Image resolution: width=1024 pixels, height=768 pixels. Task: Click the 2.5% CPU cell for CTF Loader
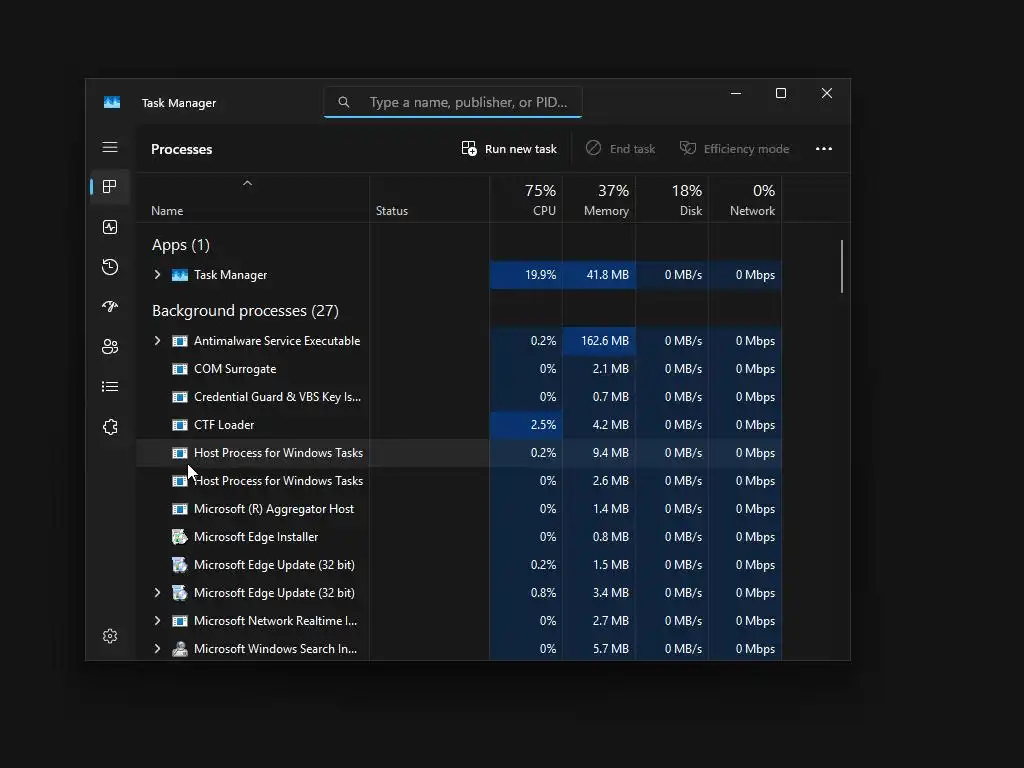coord(526,425)
